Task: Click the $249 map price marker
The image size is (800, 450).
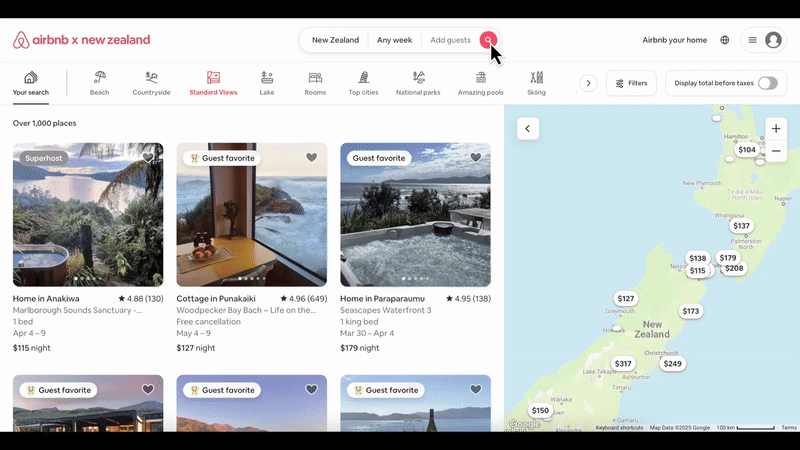Action: click(672, 364)
